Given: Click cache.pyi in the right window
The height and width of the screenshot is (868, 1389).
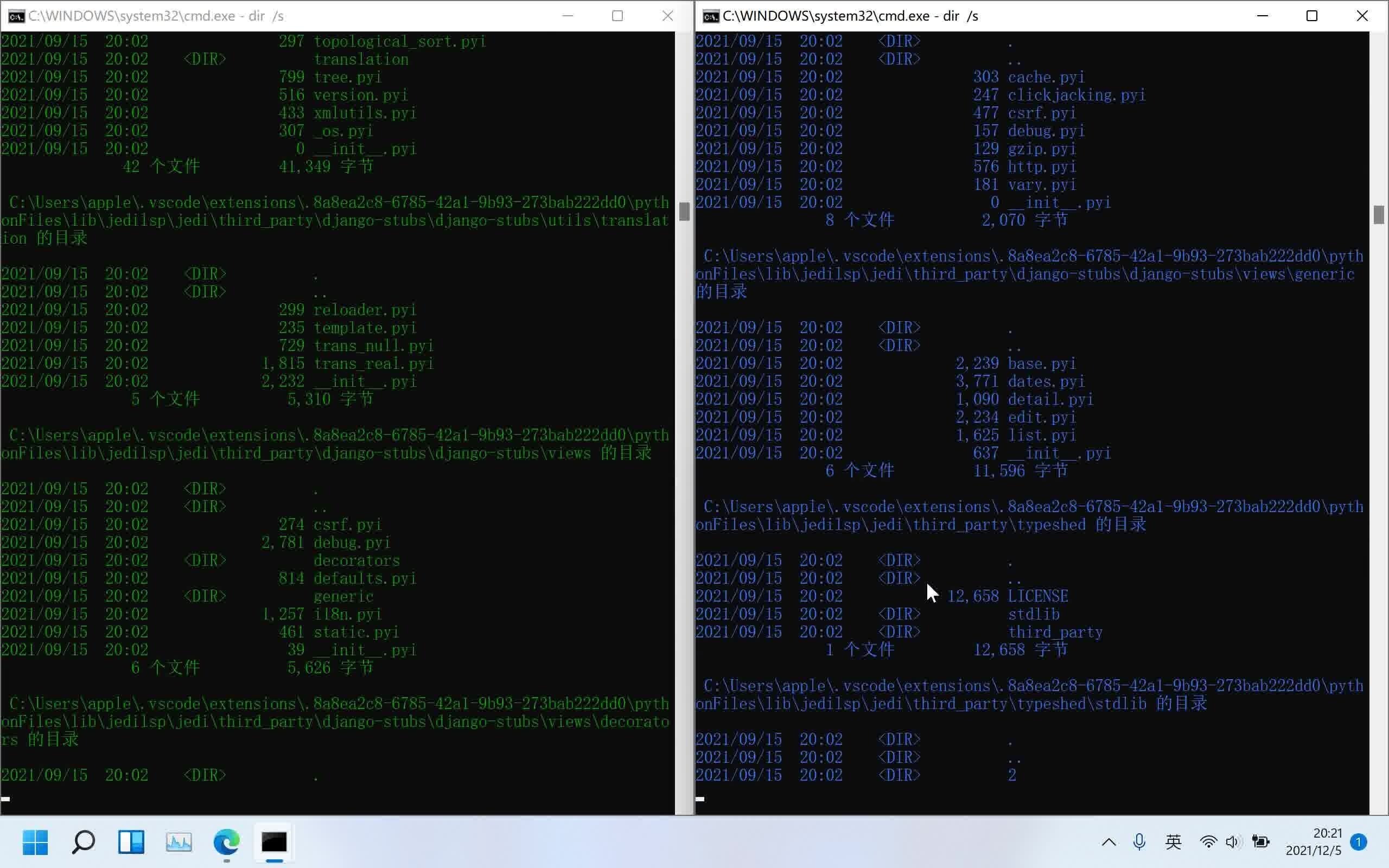Looking at the screenshot, I should click(1046, 77).
